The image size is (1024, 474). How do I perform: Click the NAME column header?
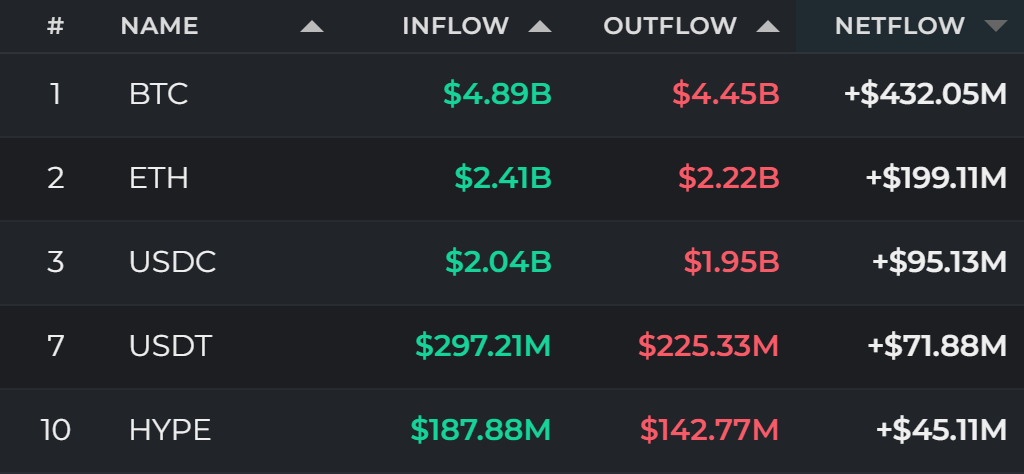159,26
